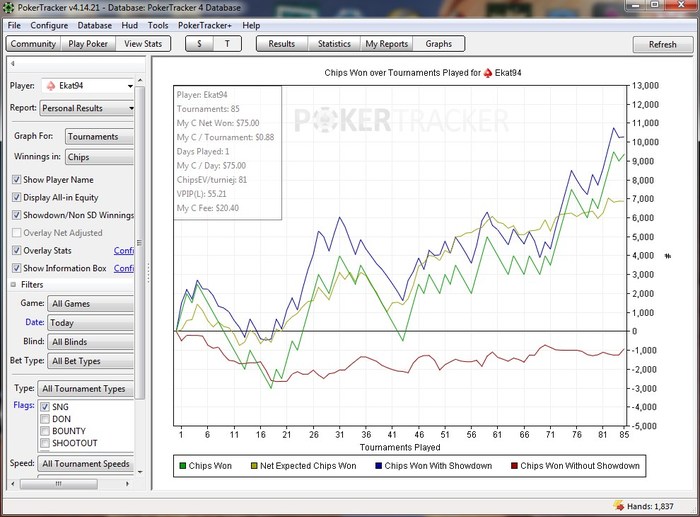This screenshot has height=517, width=700.
Task: Collapse the sidebar using the small left arrow
Action: click(12, 63)
